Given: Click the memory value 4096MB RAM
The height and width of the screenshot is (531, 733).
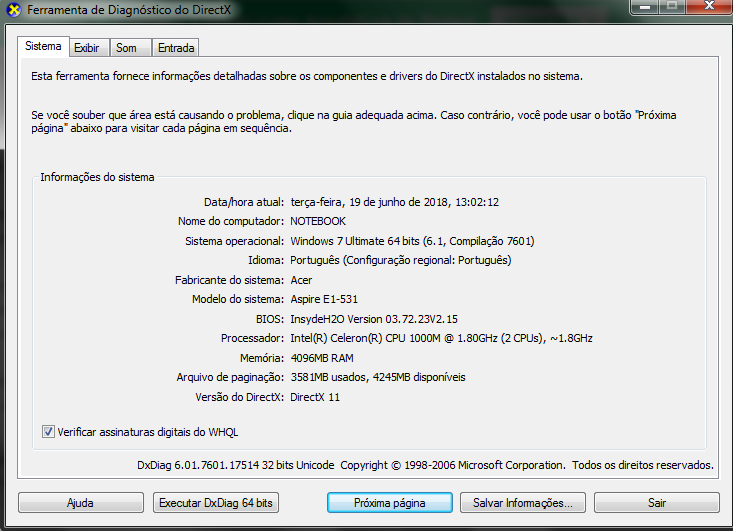Looking at the screenshot, I should click(322, 358).
